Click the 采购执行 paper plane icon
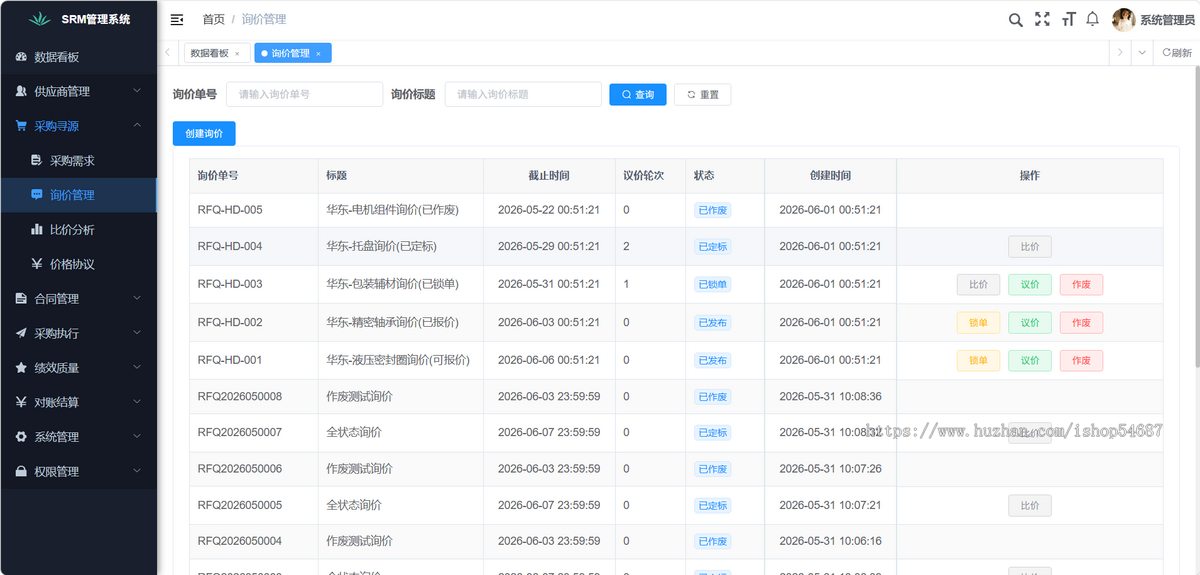The height and width of the screenshot is (575, 1200). point(22,333)
